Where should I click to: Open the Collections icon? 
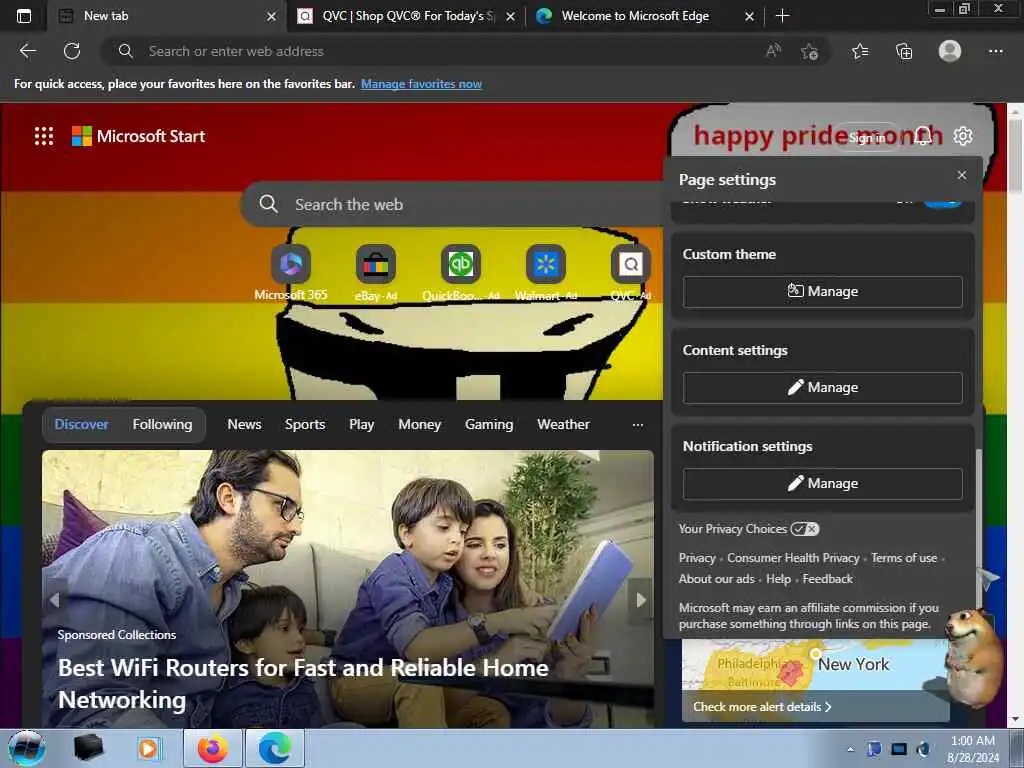[x=904, y=51]
